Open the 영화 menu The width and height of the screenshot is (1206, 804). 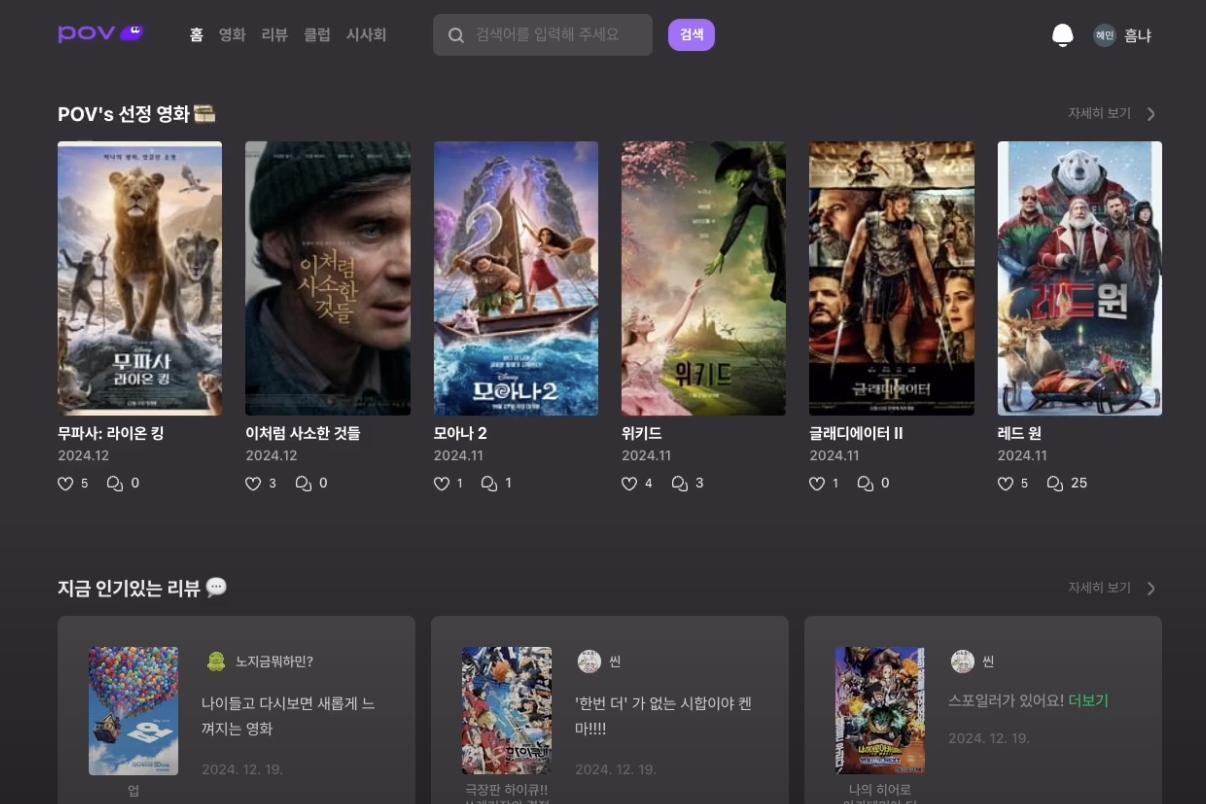coord(232,35)
